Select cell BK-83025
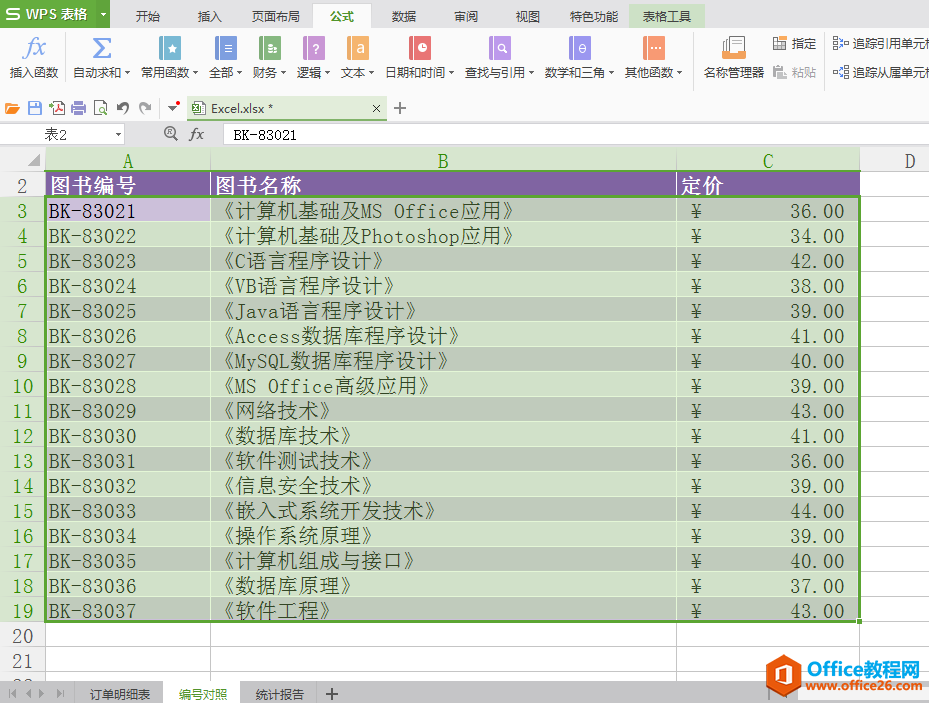929x703 pixels. point(128,311)
